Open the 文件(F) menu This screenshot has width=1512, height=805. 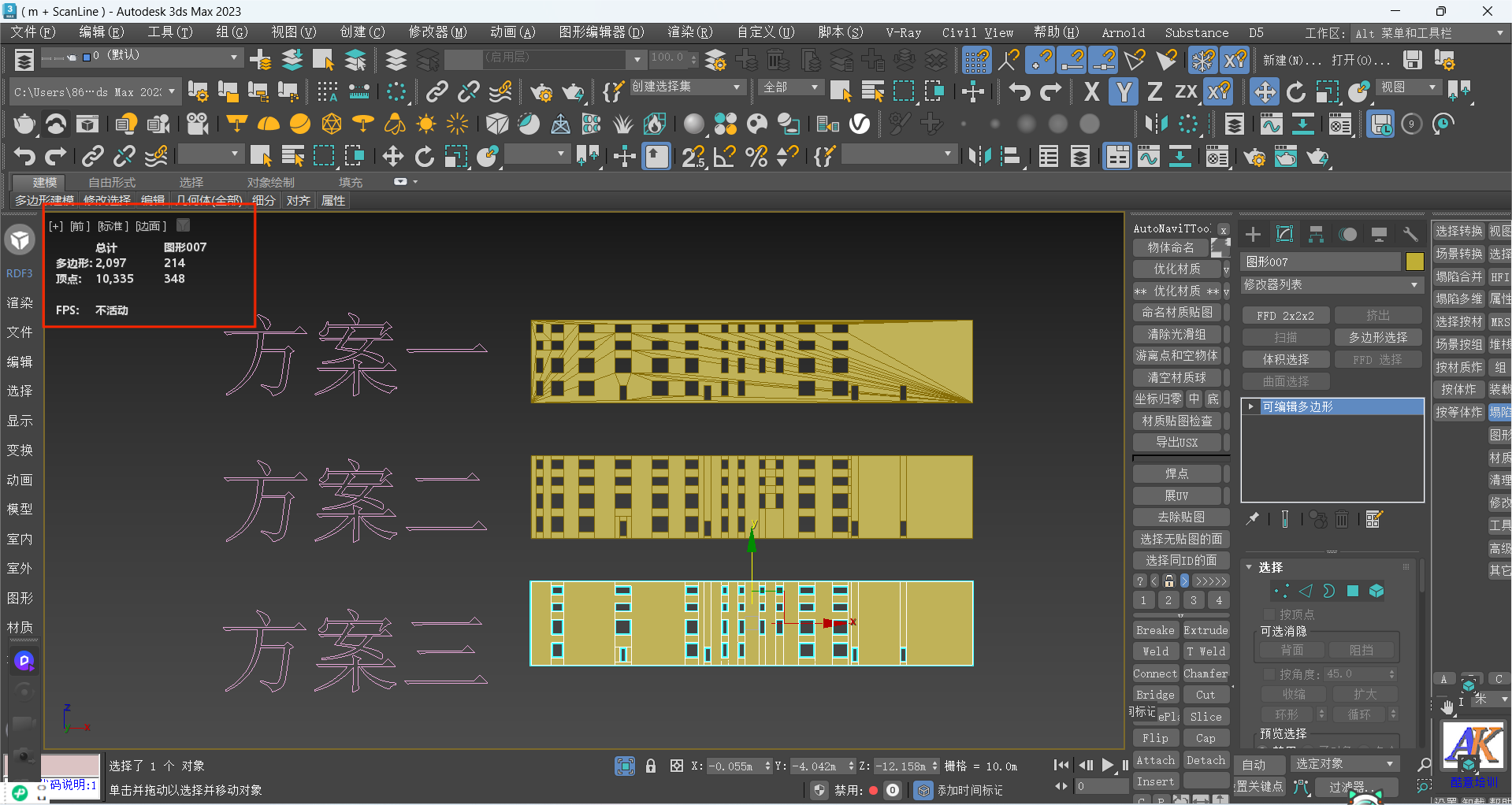32,32
